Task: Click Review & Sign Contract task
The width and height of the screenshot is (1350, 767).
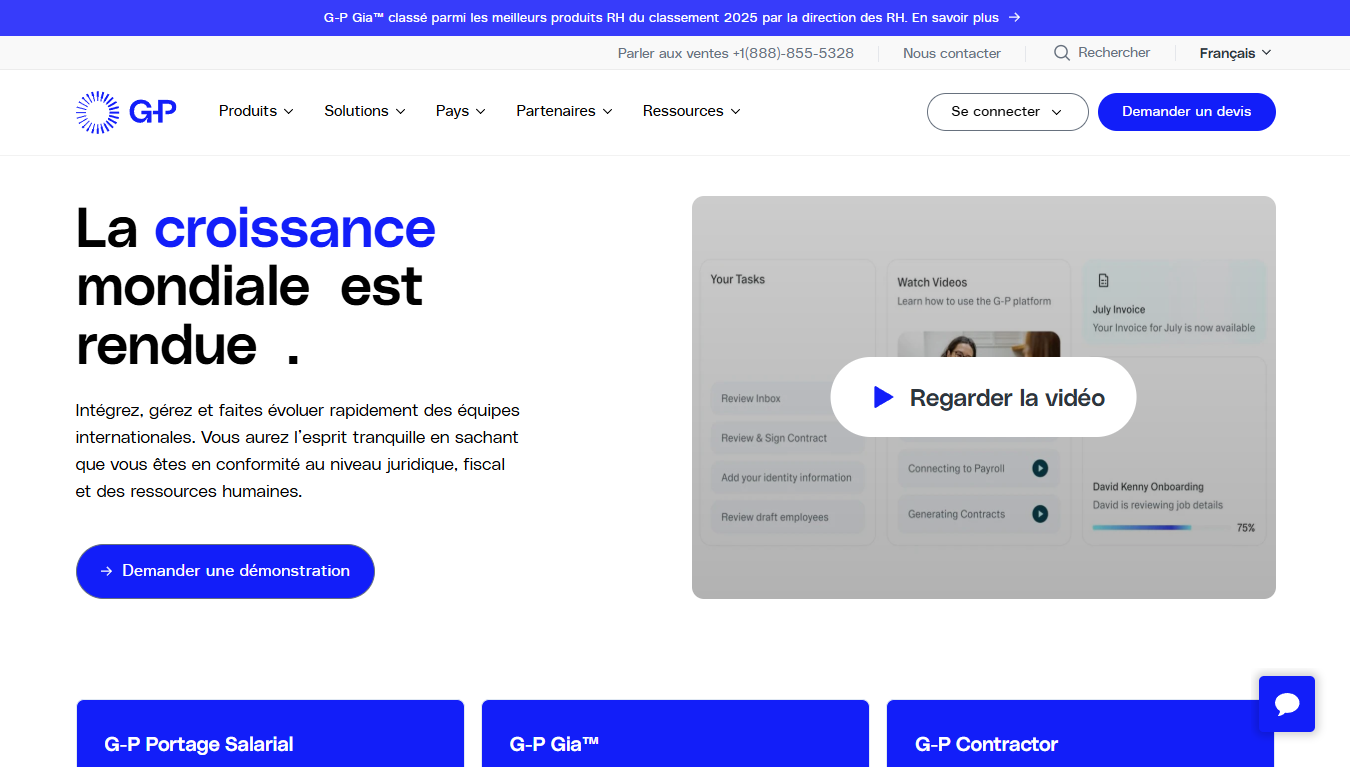Action: (x=787, y=438)
